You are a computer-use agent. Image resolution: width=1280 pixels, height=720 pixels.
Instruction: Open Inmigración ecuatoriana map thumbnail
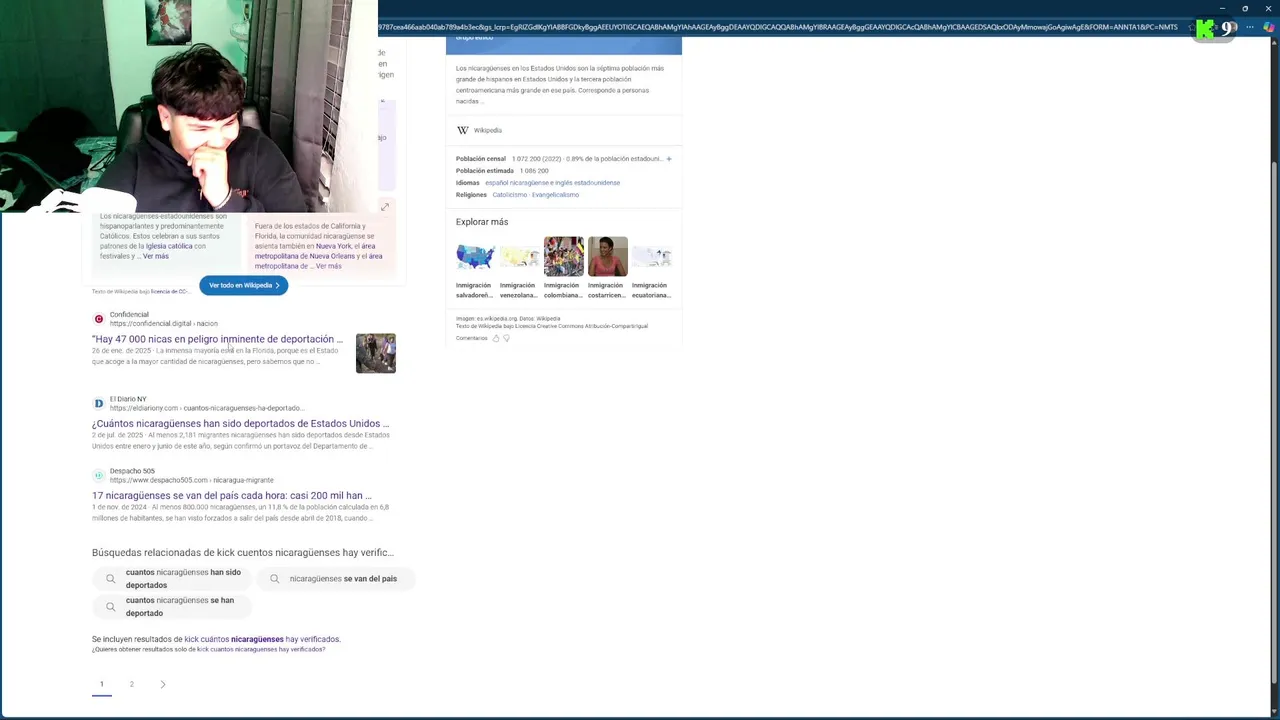point(651,256)
